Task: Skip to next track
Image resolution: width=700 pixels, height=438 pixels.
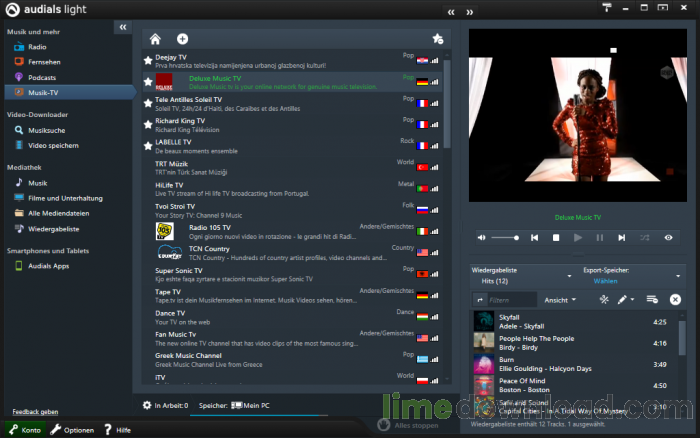Action: pos(621,238)
